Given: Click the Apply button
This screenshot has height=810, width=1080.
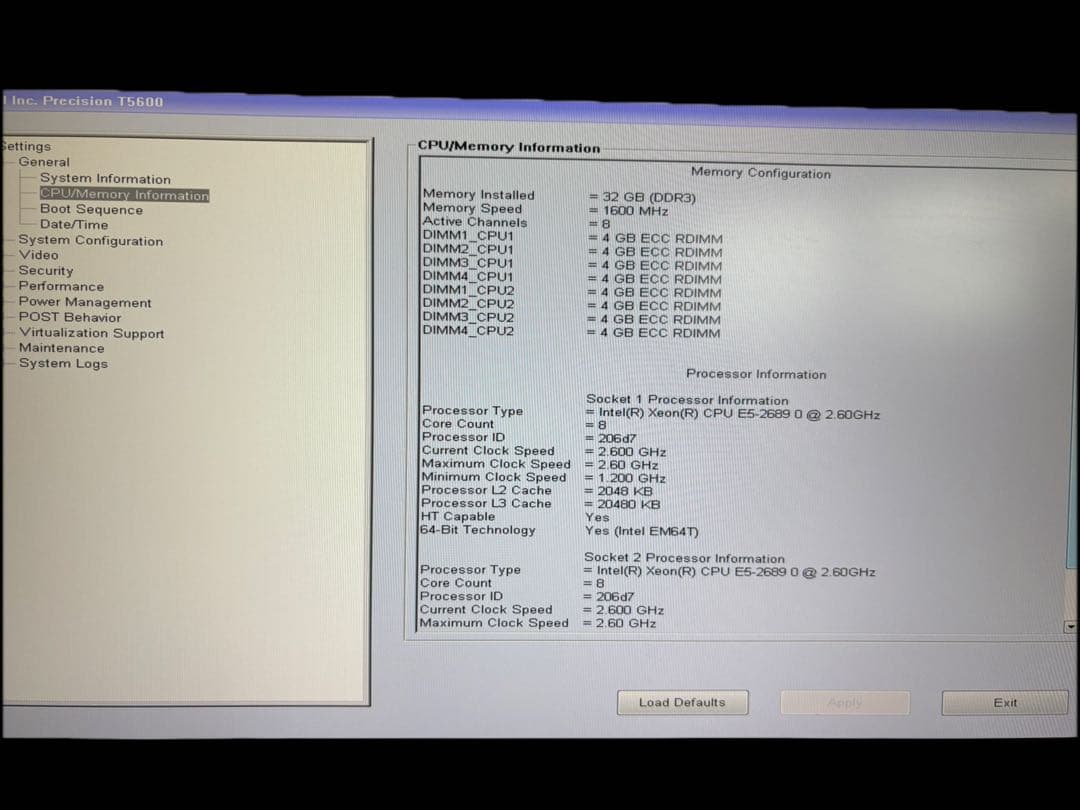Looking at the screenshot, I should coord(845,702).
